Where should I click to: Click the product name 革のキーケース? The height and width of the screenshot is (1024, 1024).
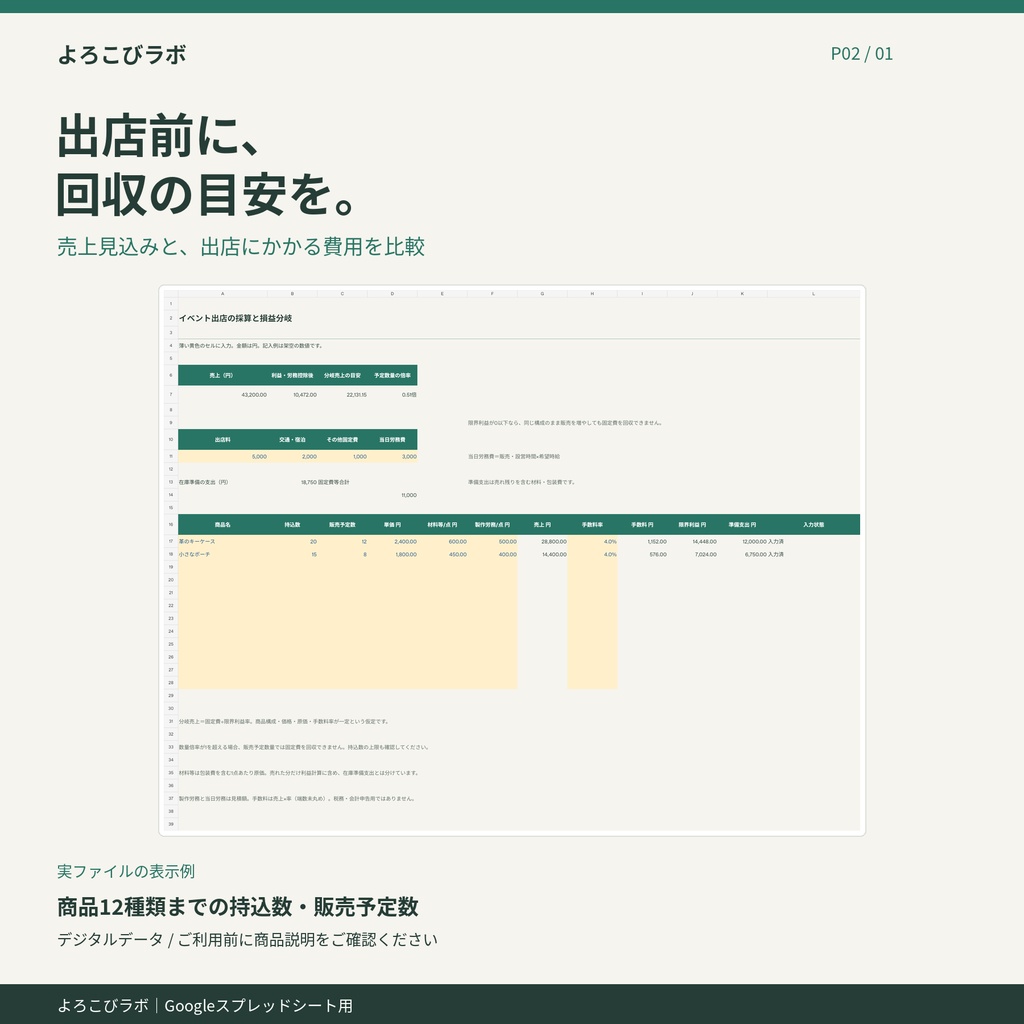197,541
